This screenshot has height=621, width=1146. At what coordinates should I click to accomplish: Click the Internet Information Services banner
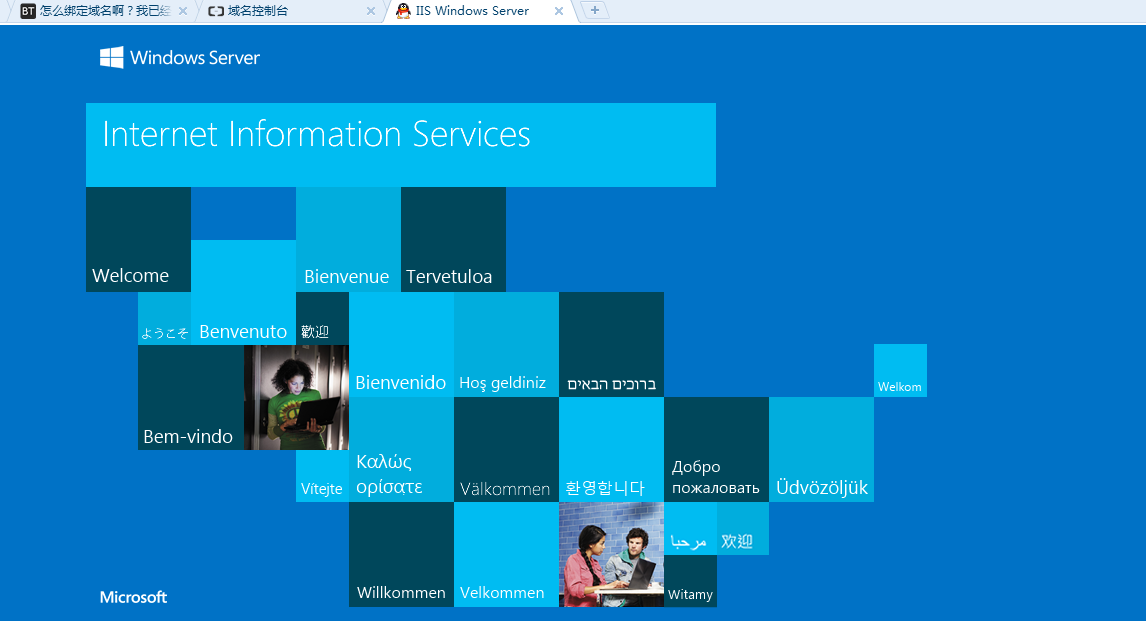point(401,145)
